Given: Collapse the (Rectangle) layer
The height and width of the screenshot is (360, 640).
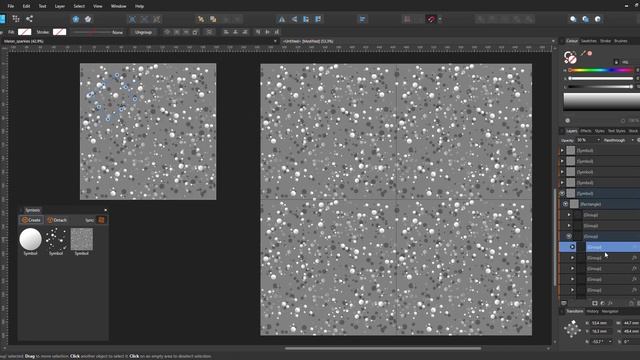Looking at the screenshot, I should pos(565,204).
